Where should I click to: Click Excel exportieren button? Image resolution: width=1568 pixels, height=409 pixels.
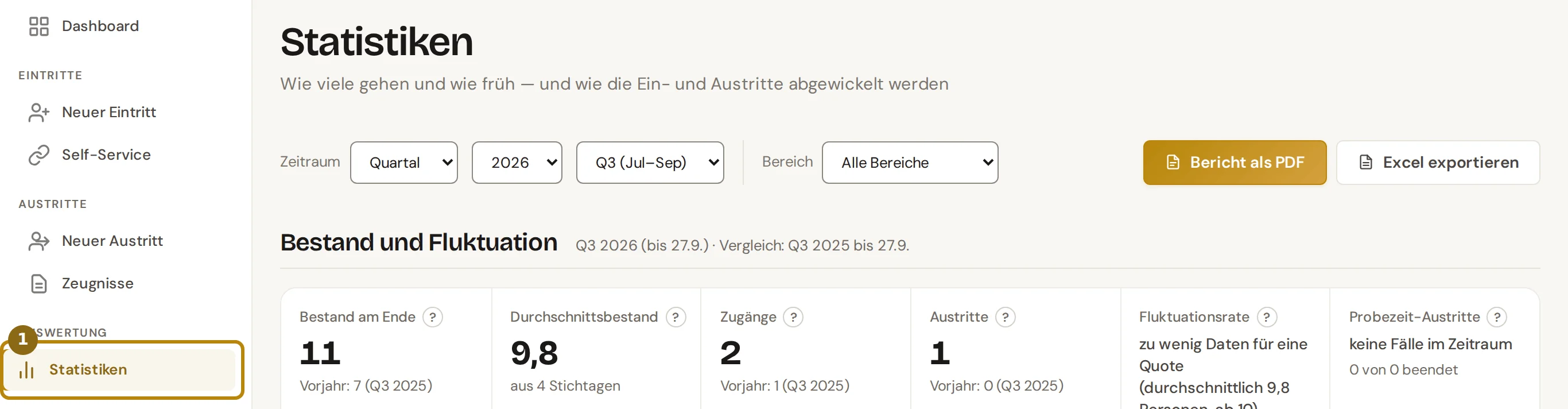click(x=1438, y=163)
